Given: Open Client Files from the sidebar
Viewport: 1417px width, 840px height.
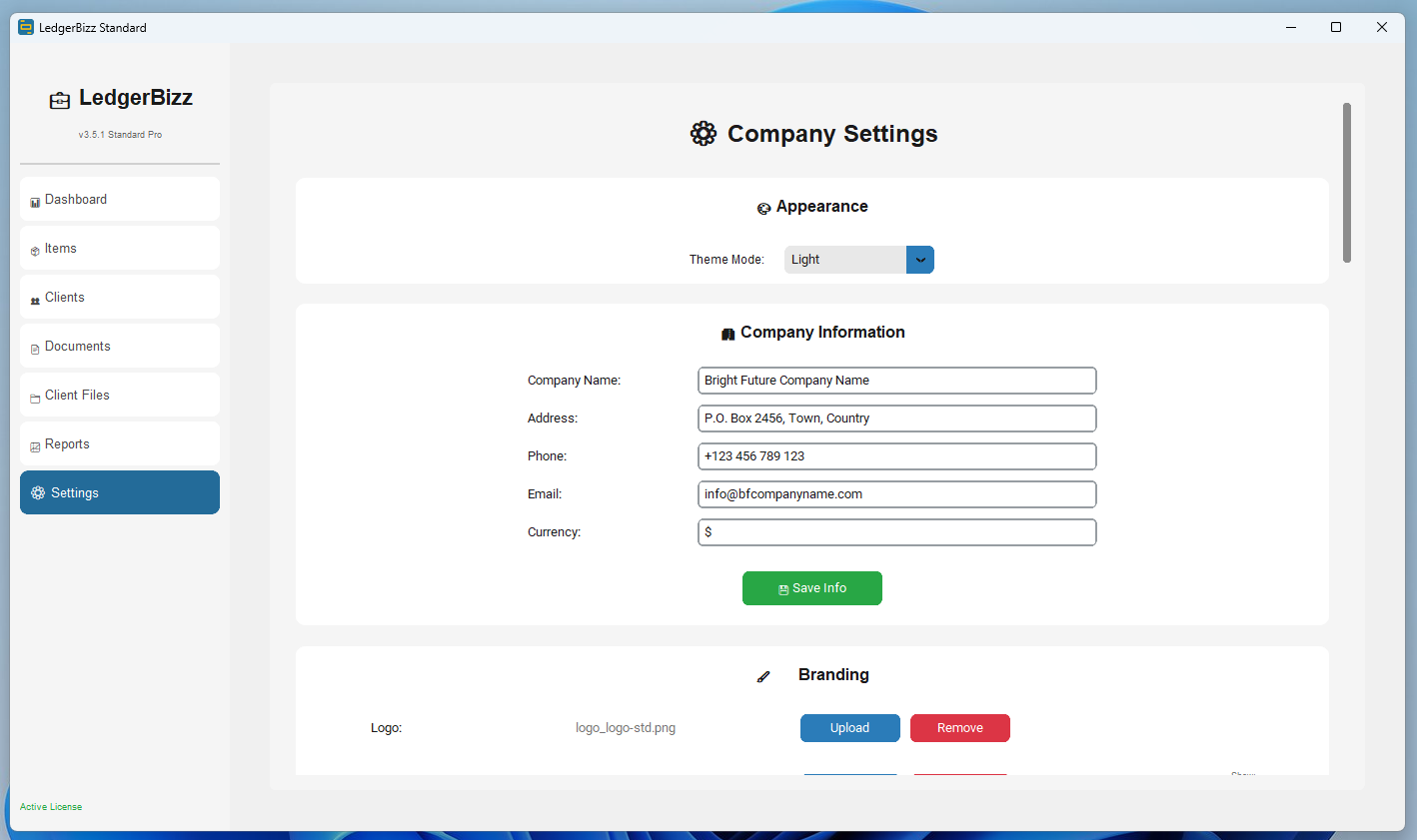Looking at the screenshot, I should click(120, 395).
